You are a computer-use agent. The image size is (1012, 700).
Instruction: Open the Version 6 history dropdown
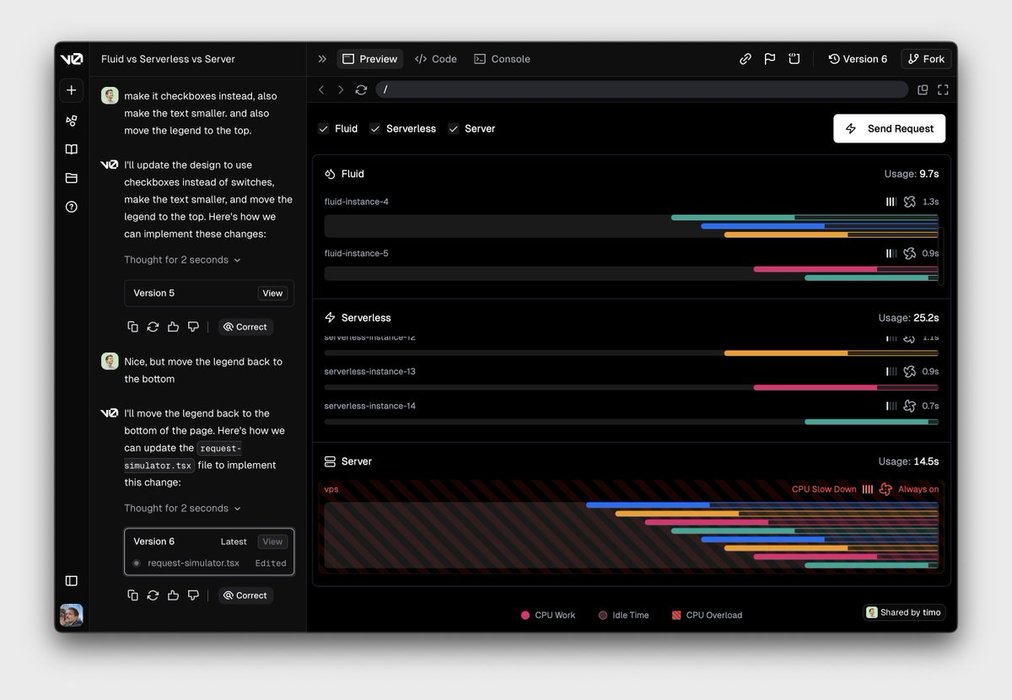click(858, 59)
